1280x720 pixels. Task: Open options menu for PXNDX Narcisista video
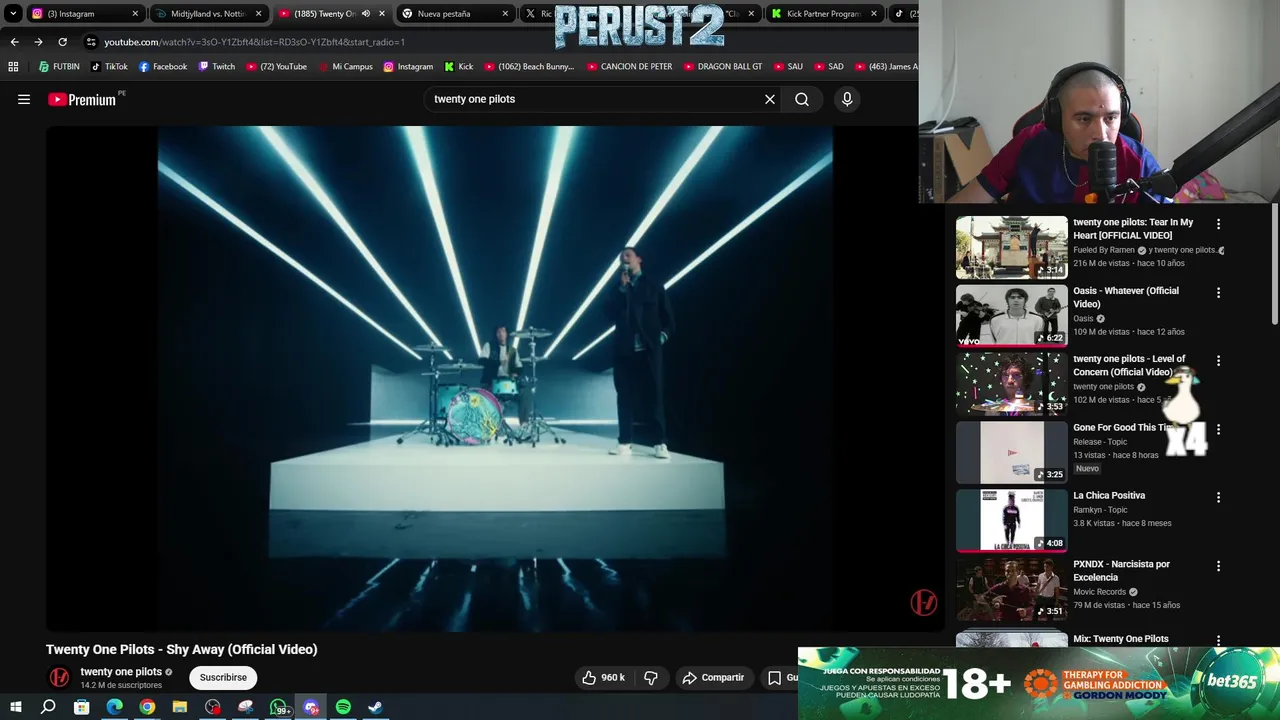point(1218,566)
